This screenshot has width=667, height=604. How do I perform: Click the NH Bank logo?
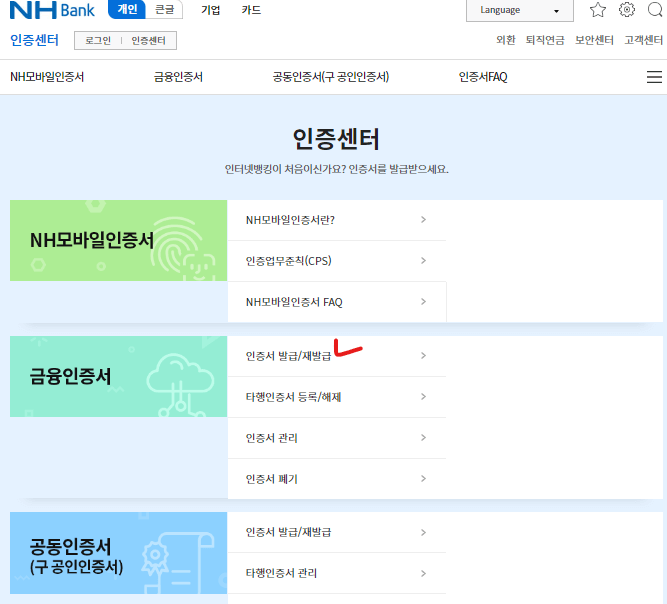coord(52,10)
